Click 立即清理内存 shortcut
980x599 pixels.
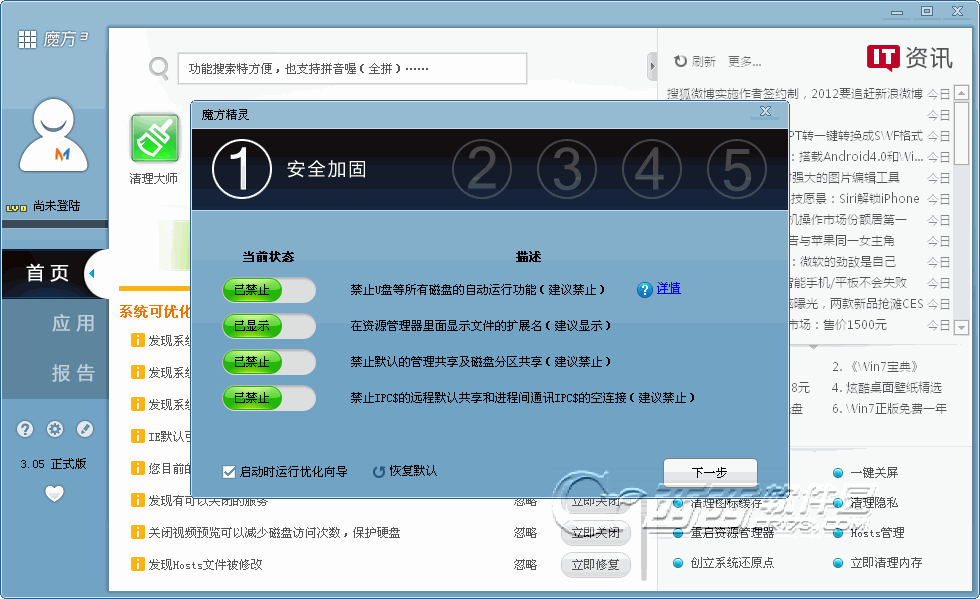(886, 563)
